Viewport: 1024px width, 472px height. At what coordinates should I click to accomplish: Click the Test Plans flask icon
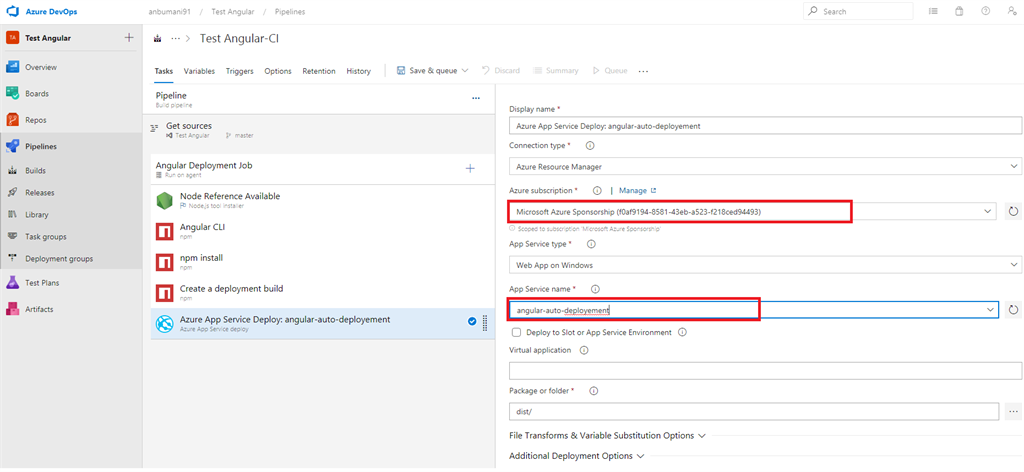coord(12,283)
